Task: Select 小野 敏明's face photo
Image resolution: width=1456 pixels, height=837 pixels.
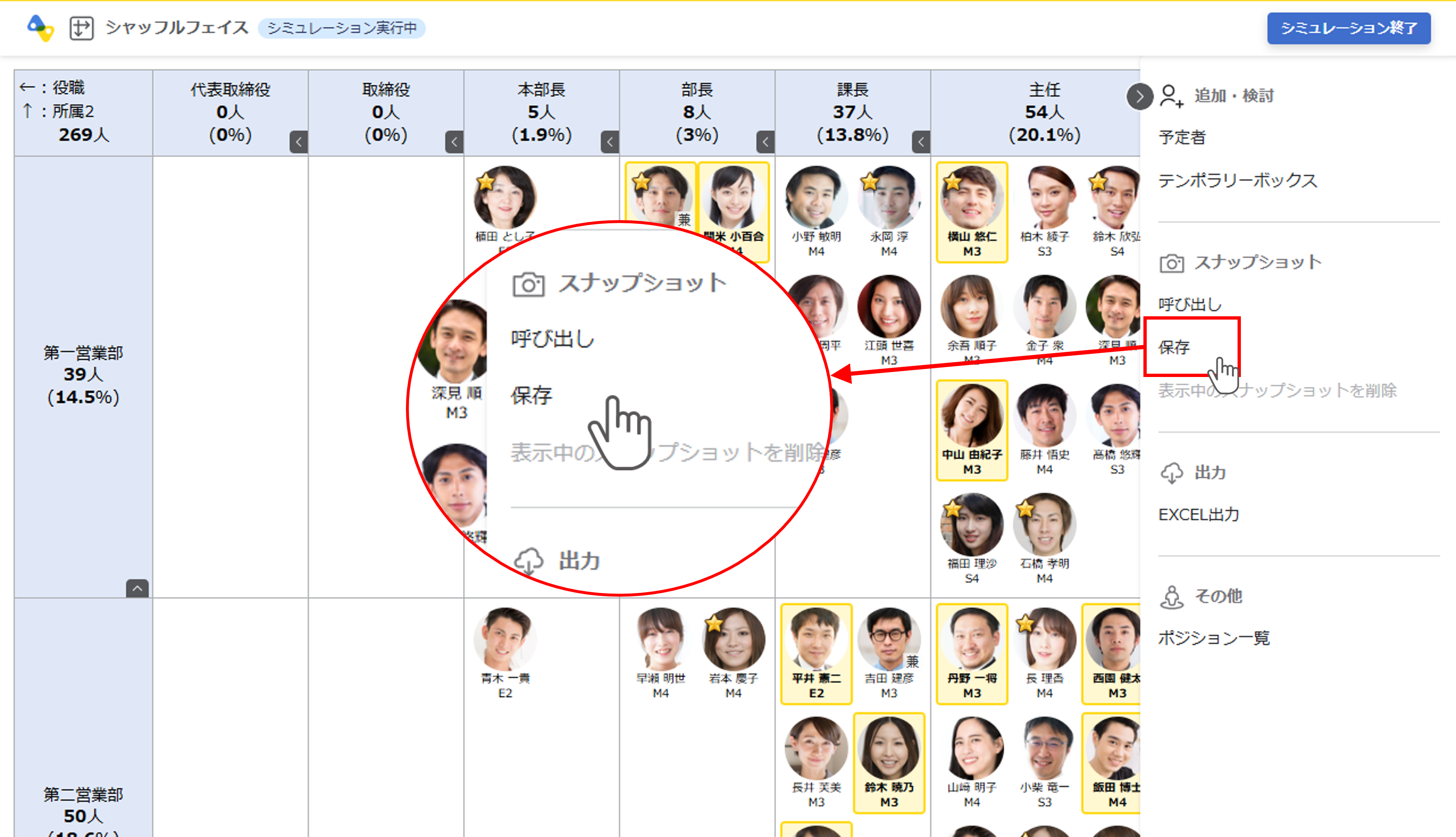Action: 816,198
